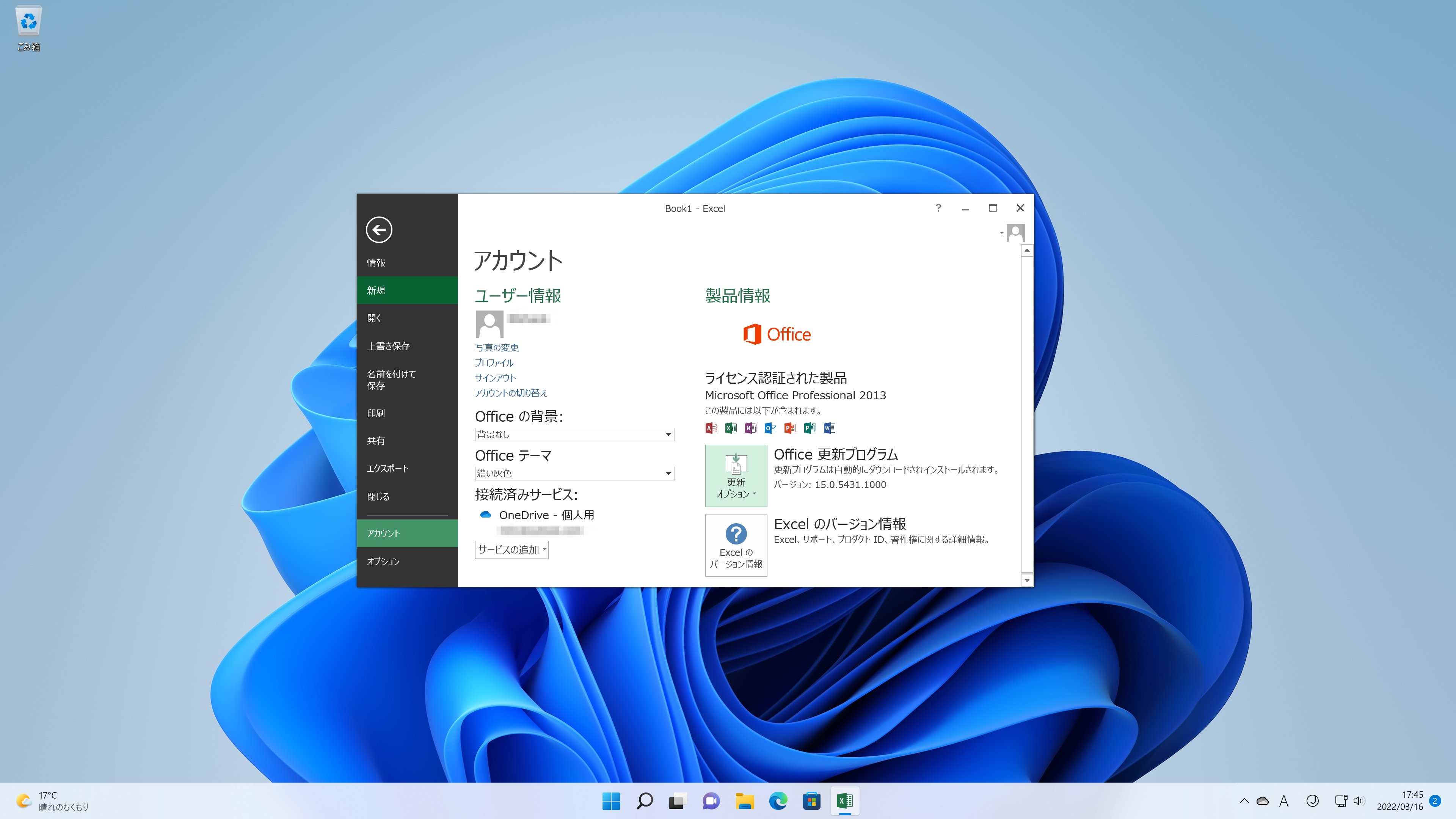Open the Windows Start menu
Screen dimensions: 1456x819
tap(611, 801)
